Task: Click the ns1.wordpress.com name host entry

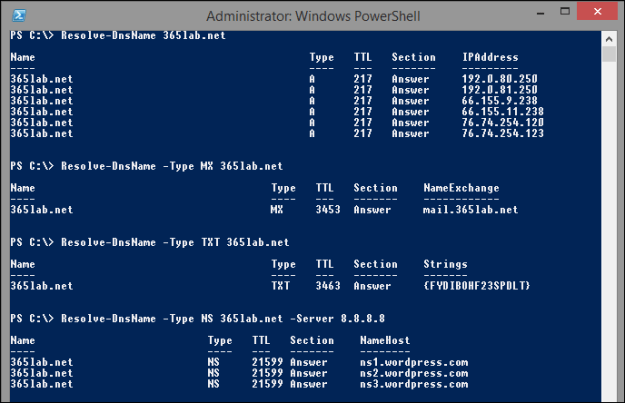Action: (x=413, y=362)
